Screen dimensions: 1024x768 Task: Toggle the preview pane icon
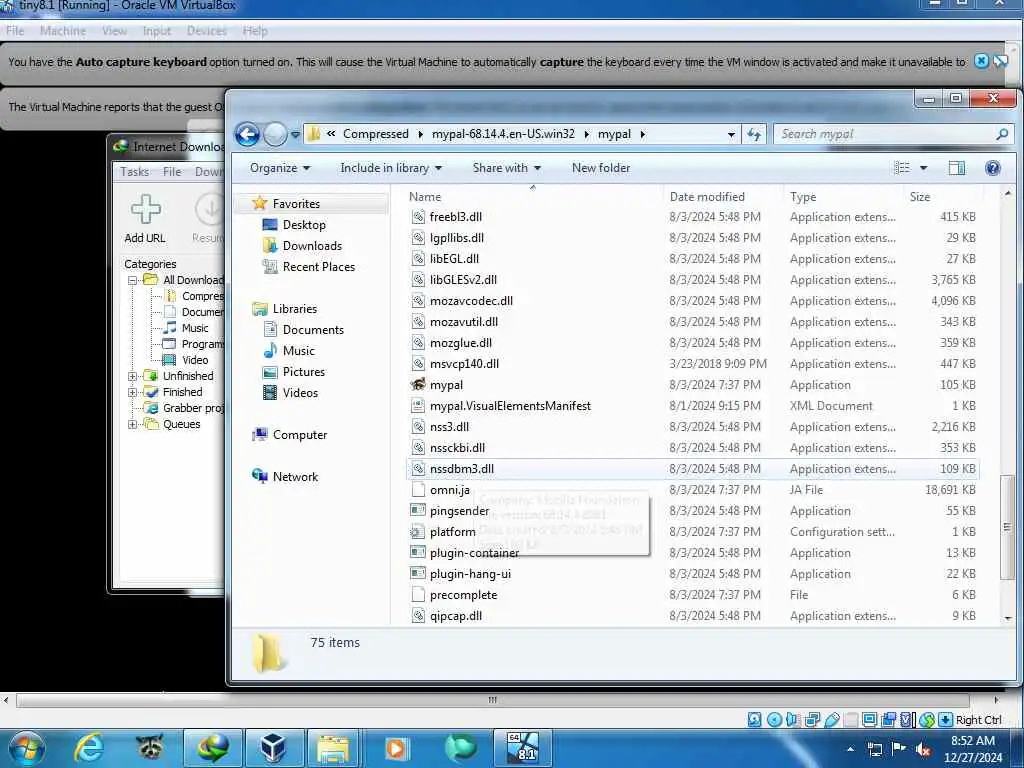coord(957,168)
